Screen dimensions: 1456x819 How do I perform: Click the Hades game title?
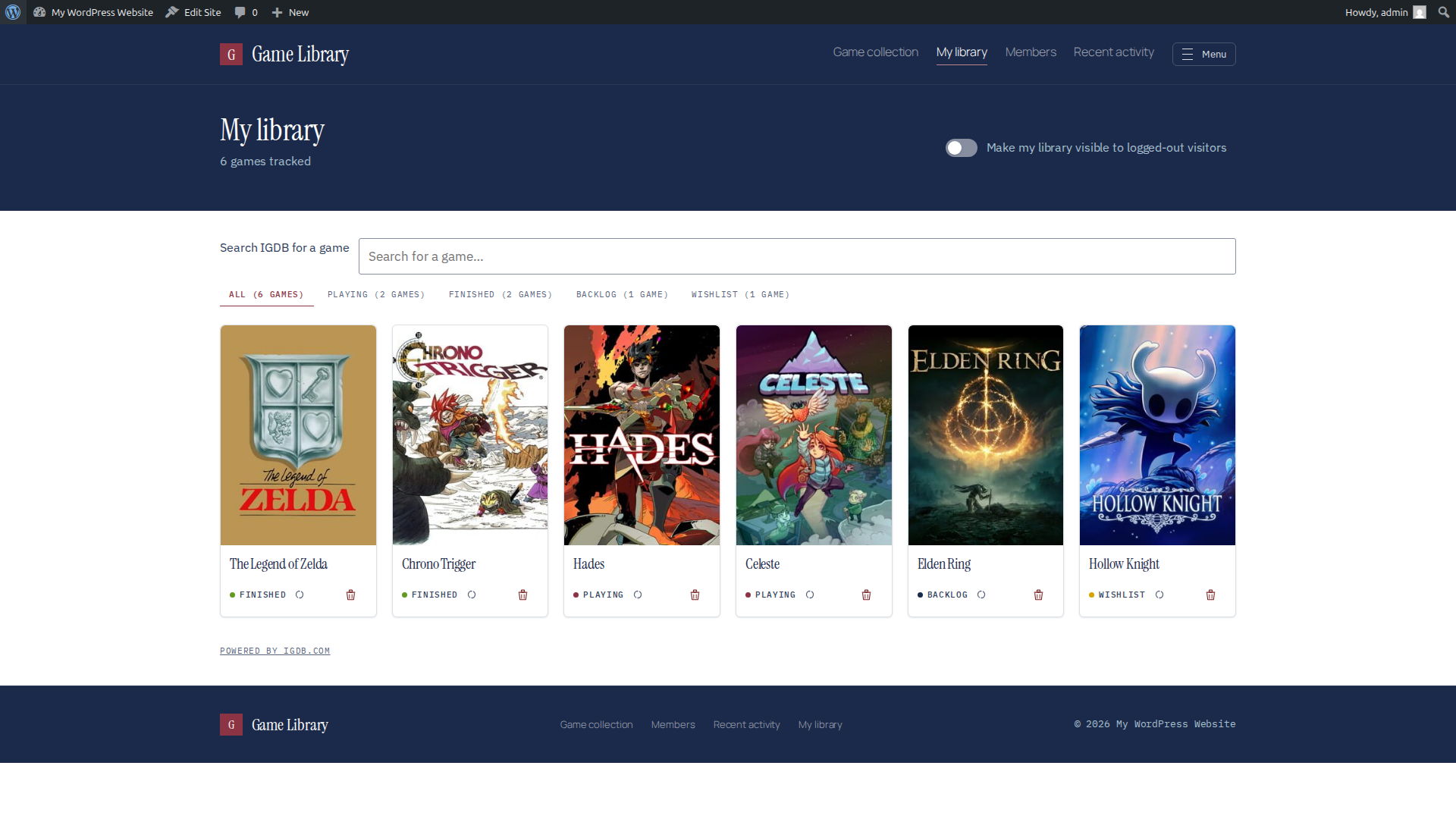pos(588,564)
